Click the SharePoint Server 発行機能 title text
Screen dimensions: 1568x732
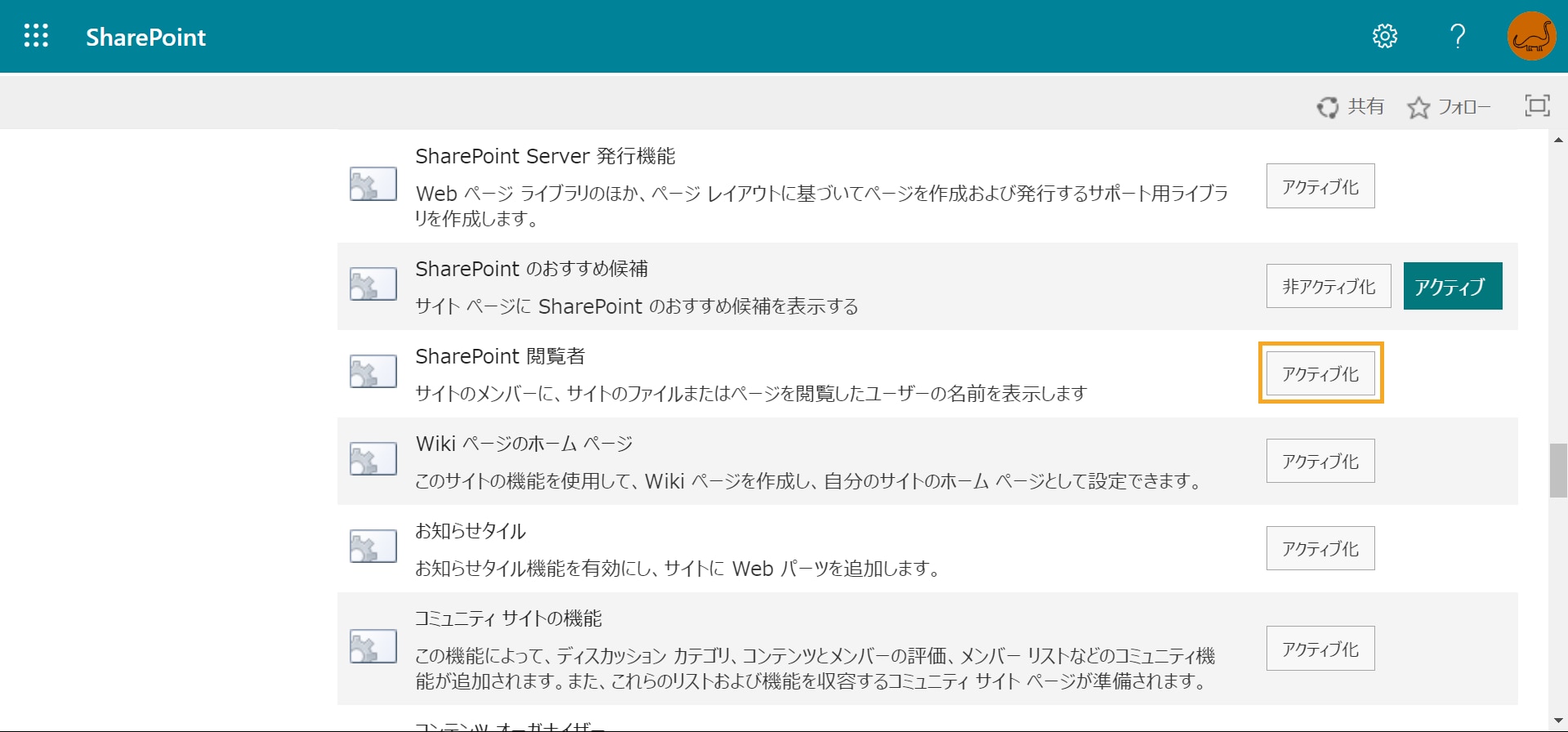coord(545,156)
